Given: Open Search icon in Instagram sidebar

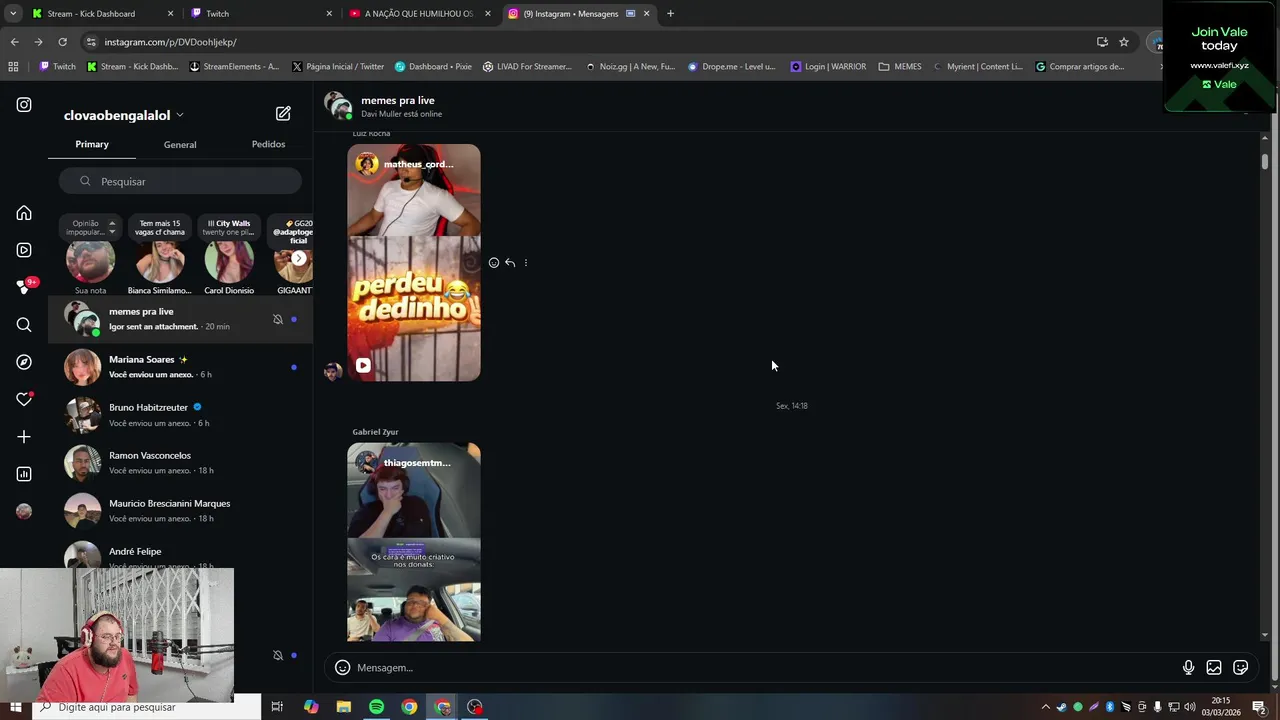Looking at the screenshot, I should click(x=24, y=325).
